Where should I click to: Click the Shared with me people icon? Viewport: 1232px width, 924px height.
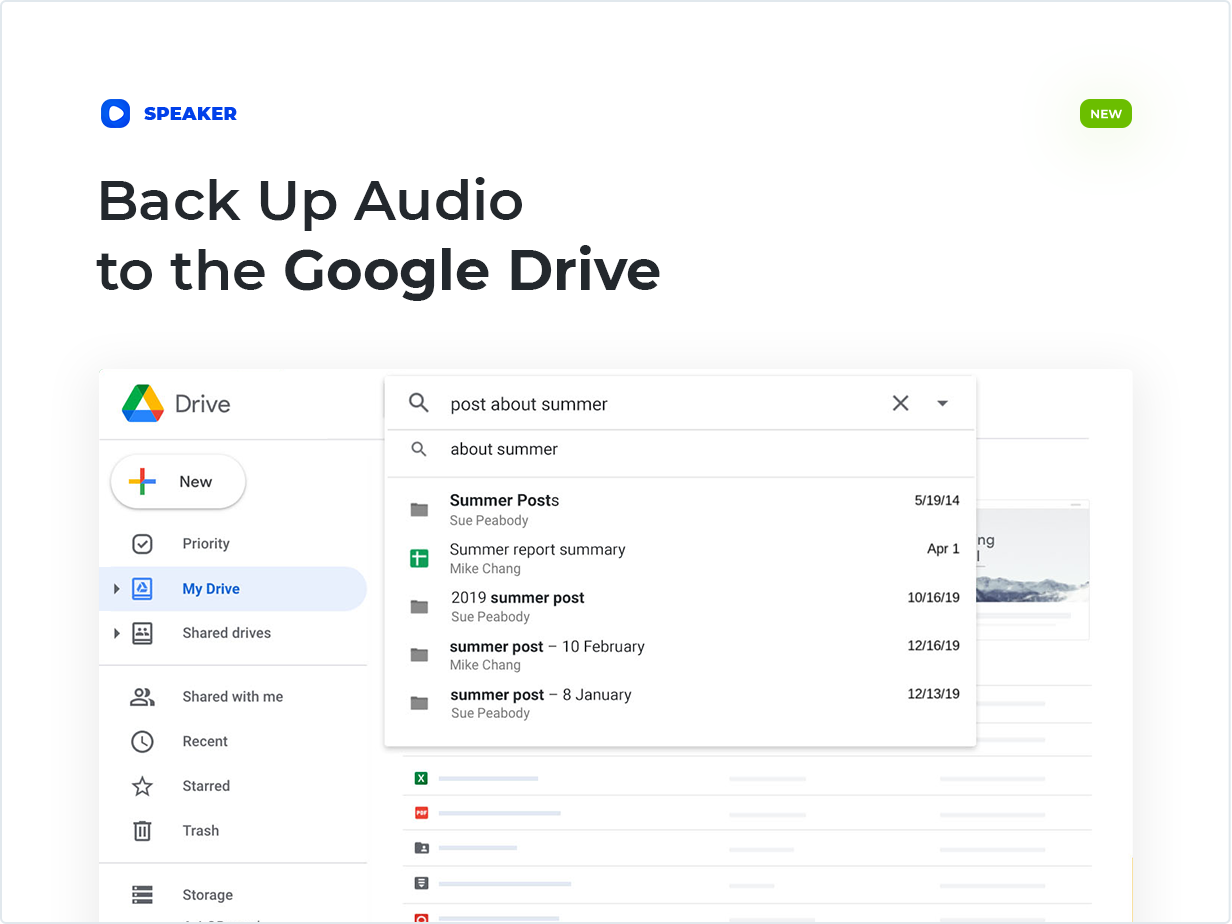pyautogui.click(x=142, y=697)
